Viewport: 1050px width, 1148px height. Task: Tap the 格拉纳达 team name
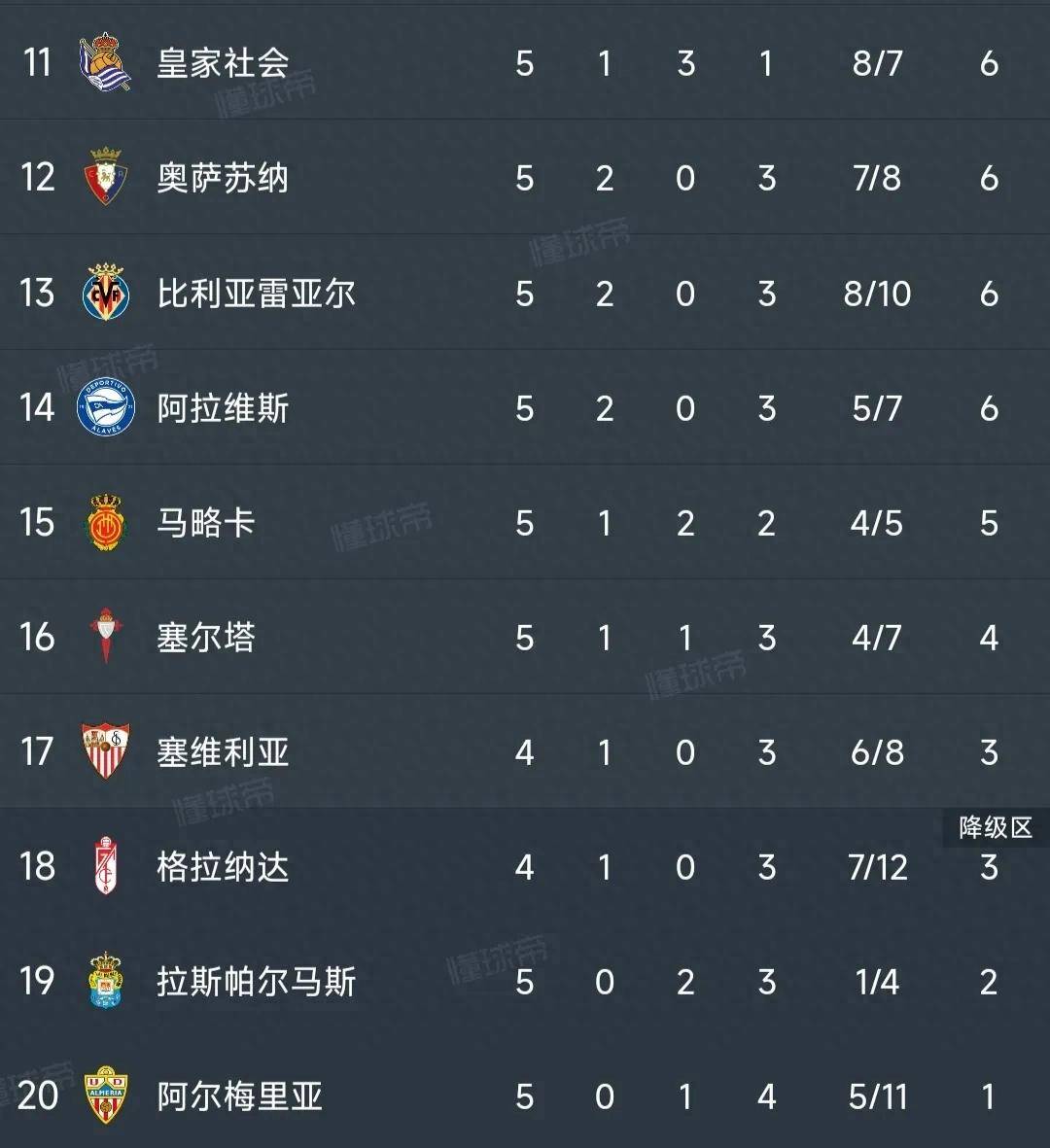tap(223, 866)
